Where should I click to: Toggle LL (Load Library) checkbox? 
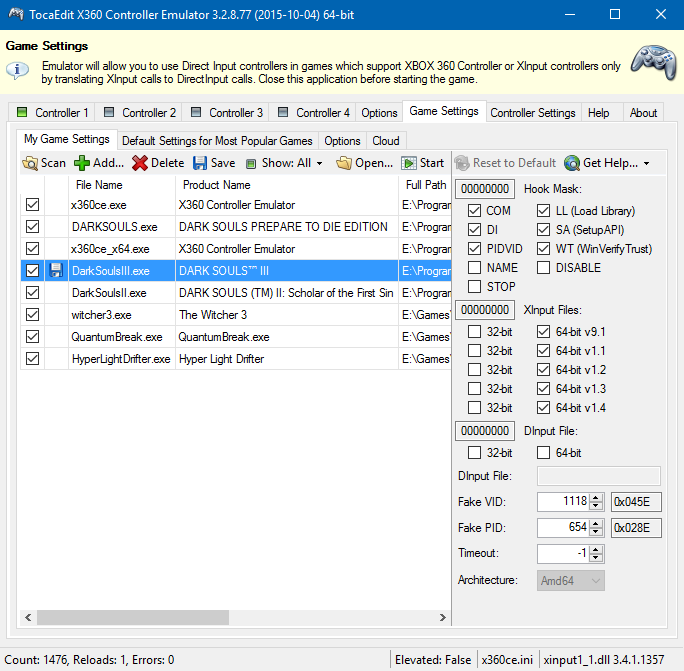(x=543, y=211)
